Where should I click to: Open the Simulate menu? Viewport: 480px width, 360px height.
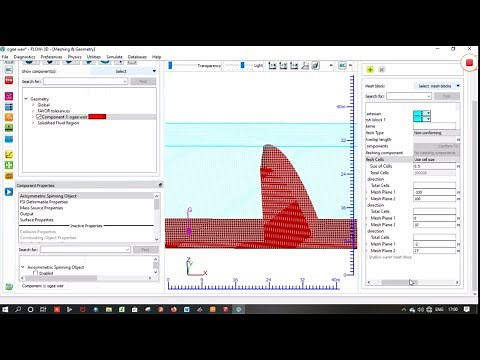[114, 57]
